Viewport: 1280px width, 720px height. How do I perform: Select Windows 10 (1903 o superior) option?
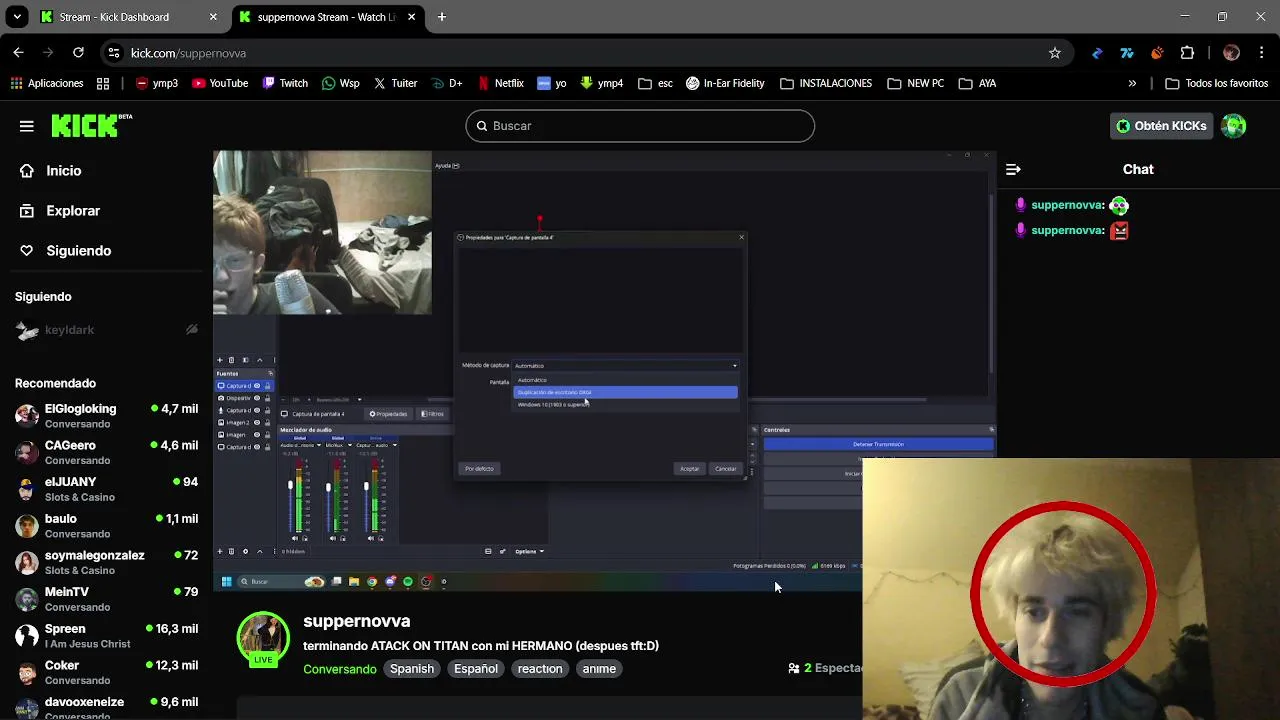pos(626,404)
